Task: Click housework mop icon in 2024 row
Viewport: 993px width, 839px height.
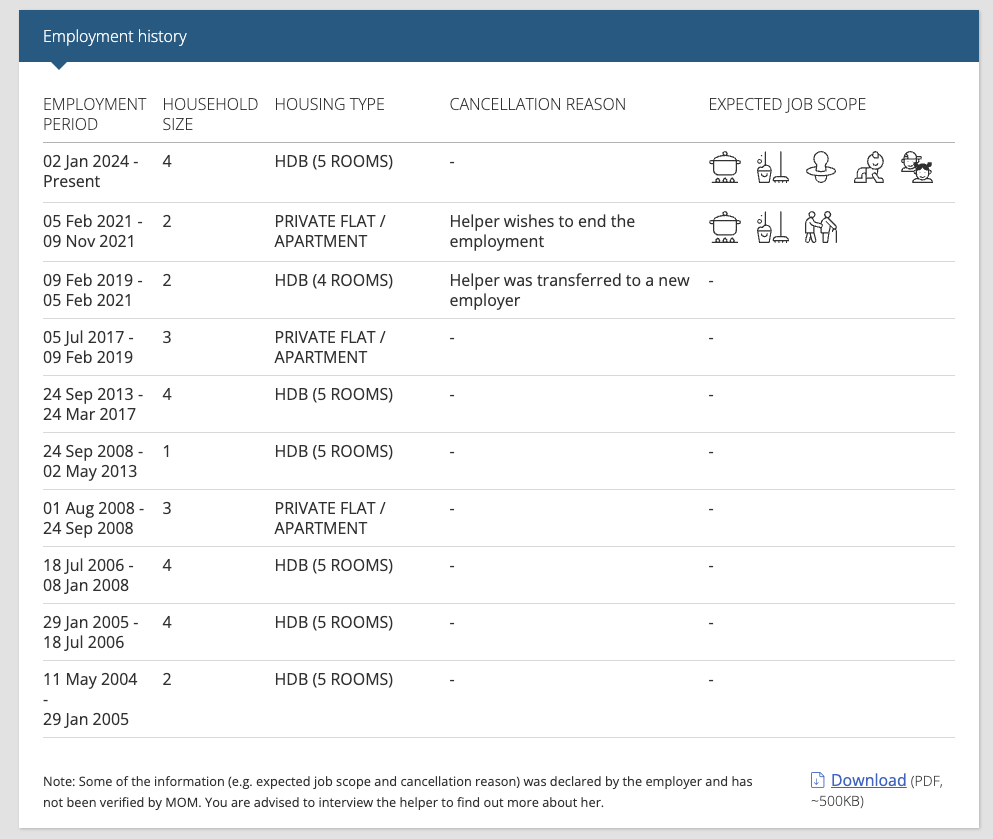Action: click(x=773, y=167)
